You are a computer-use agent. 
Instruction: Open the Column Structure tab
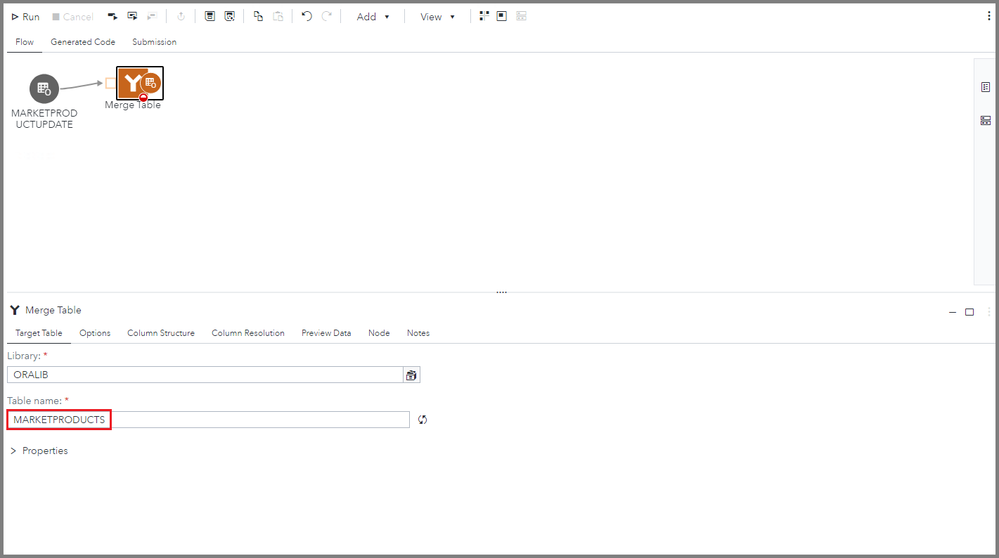point(161,333)
